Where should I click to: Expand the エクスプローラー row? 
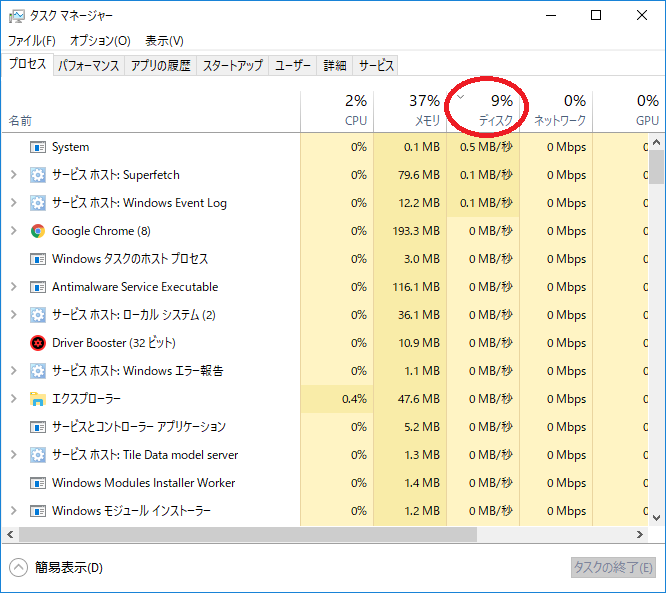[x=14, y=398]
